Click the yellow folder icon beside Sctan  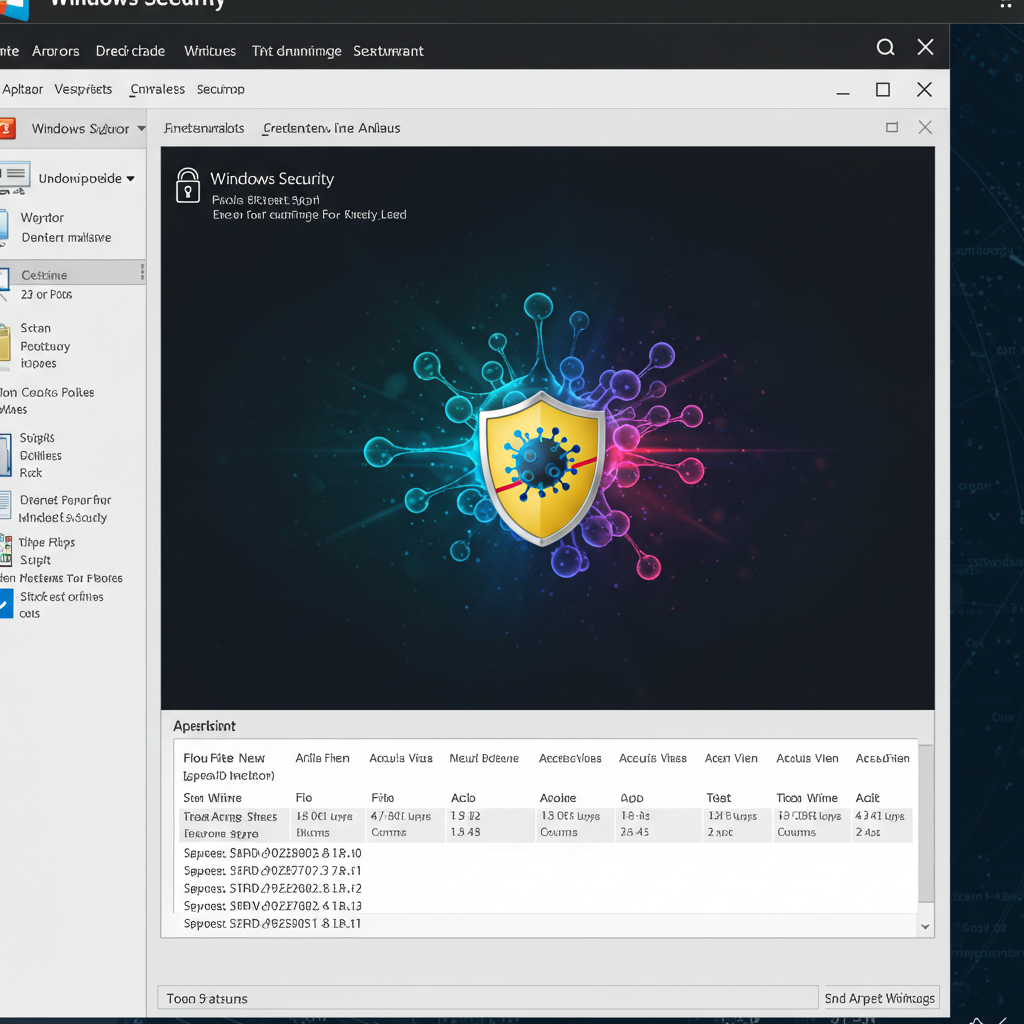click(x=5, y=343)
